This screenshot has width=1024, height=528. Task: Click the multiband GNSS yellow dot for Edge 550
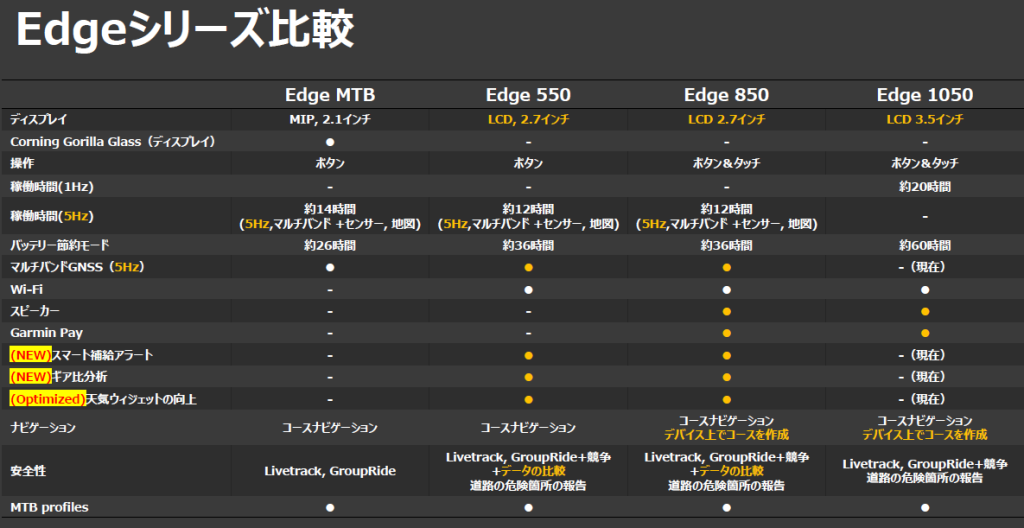(x=528, y=267)
